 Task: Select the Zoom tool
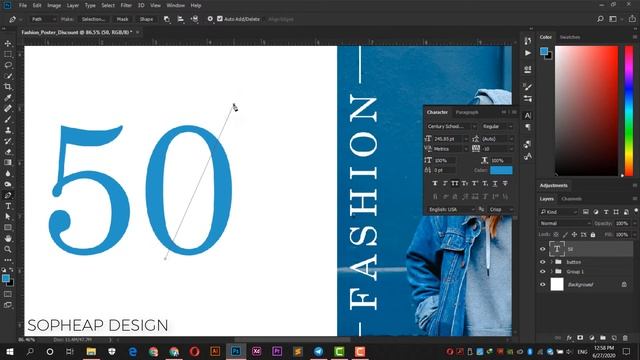coord(8,249)
